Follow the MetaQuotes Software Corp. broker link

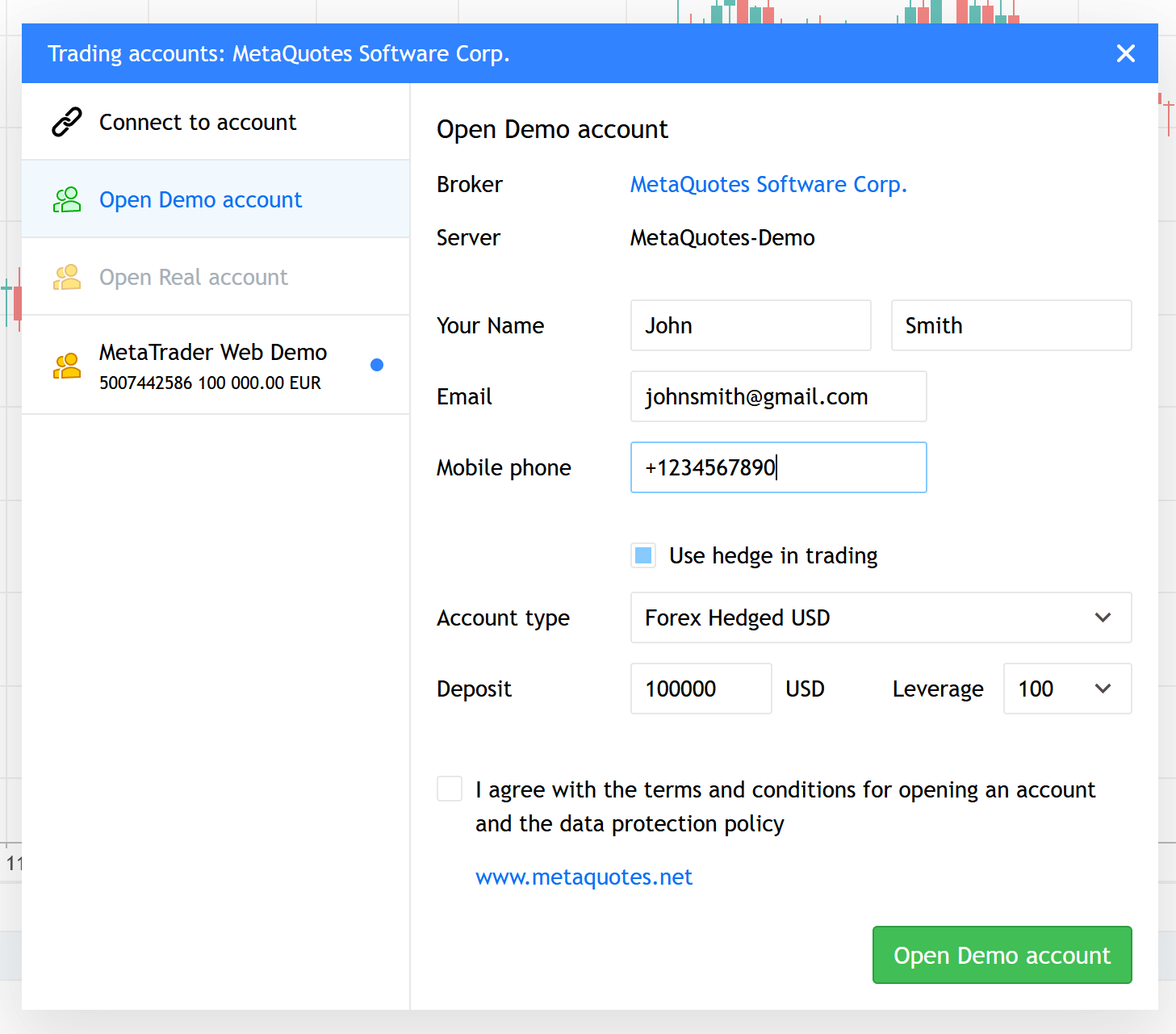coord(768,184)
